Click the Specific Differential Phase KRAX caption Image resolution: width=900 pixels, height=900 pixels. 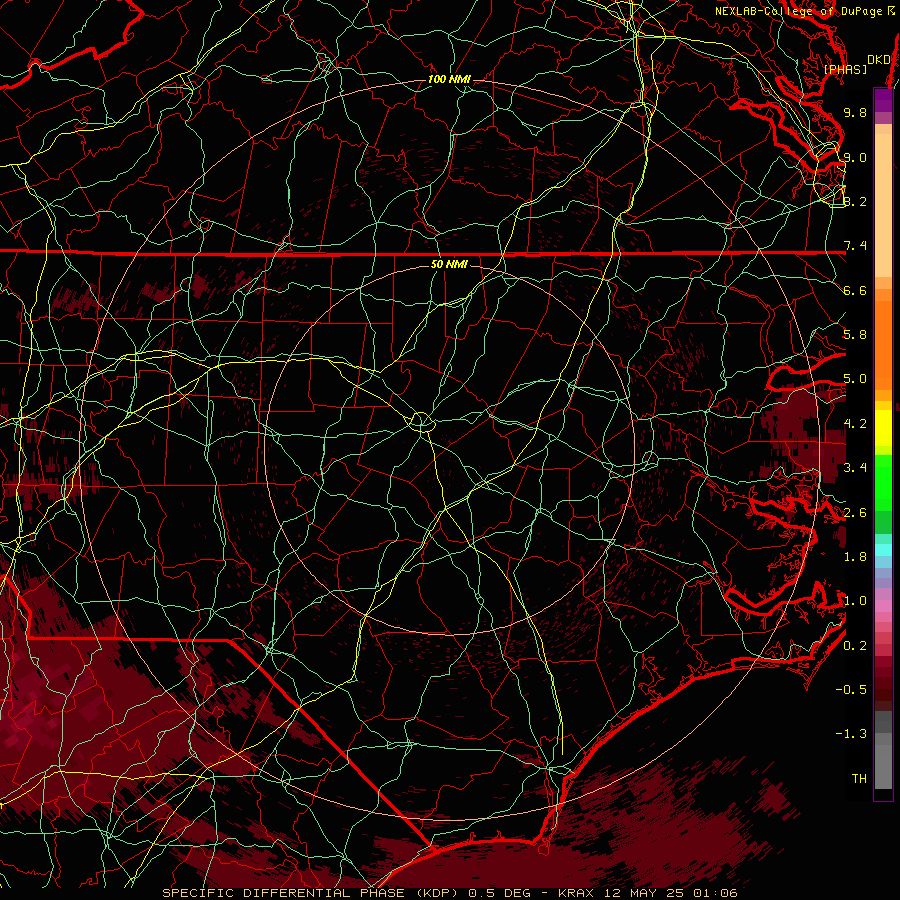pos(450,893)
